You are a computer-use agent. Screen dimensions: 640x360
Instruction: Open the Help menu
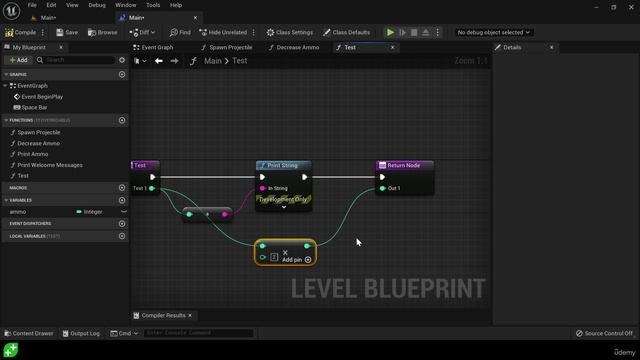pos(176,5)
